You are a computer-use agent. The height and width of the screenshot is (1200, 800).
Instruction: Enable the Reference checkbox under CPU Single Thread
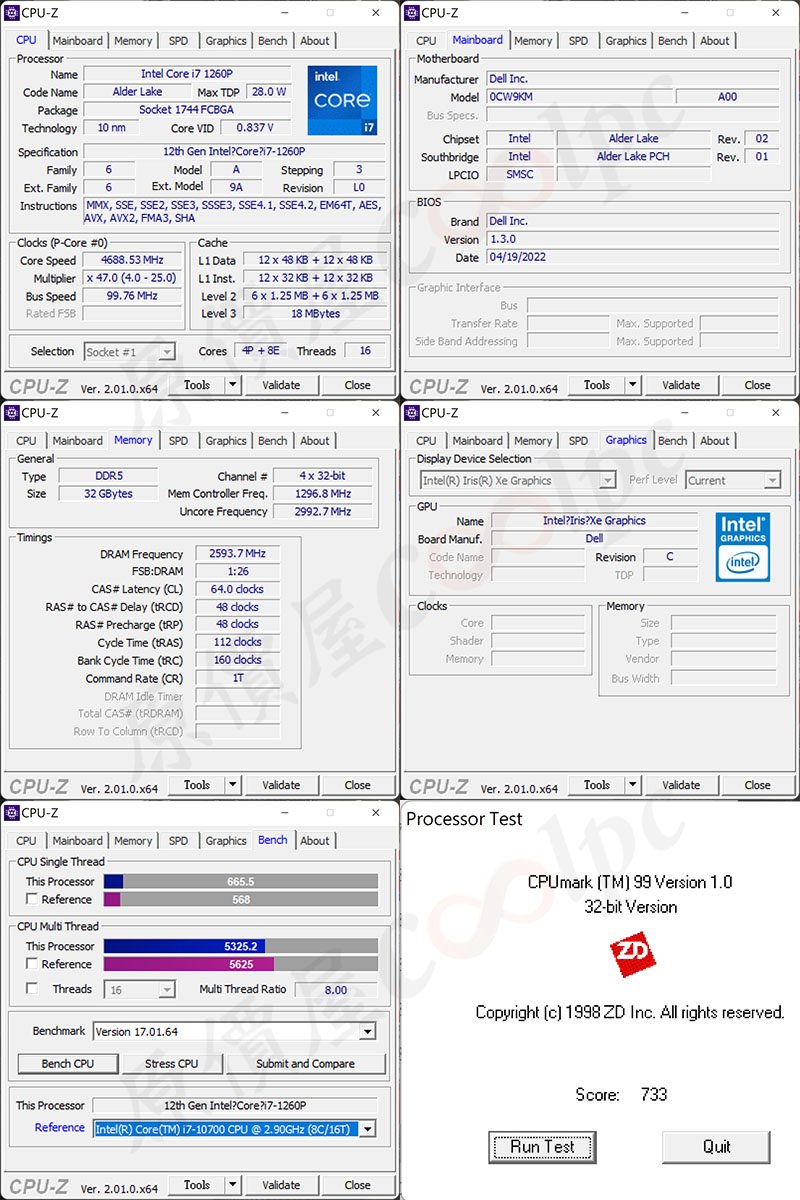(33, 899)
